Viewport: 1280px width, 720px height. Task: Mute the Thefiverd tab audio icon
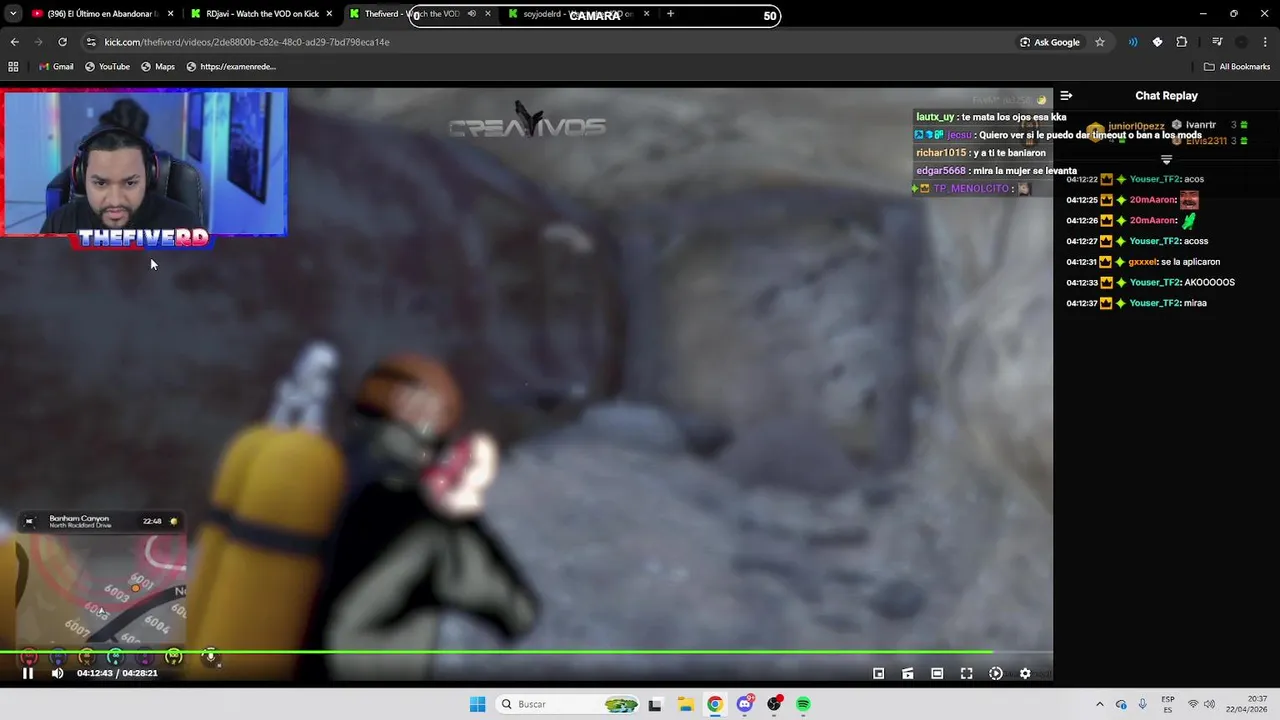(x=472, y=14)
